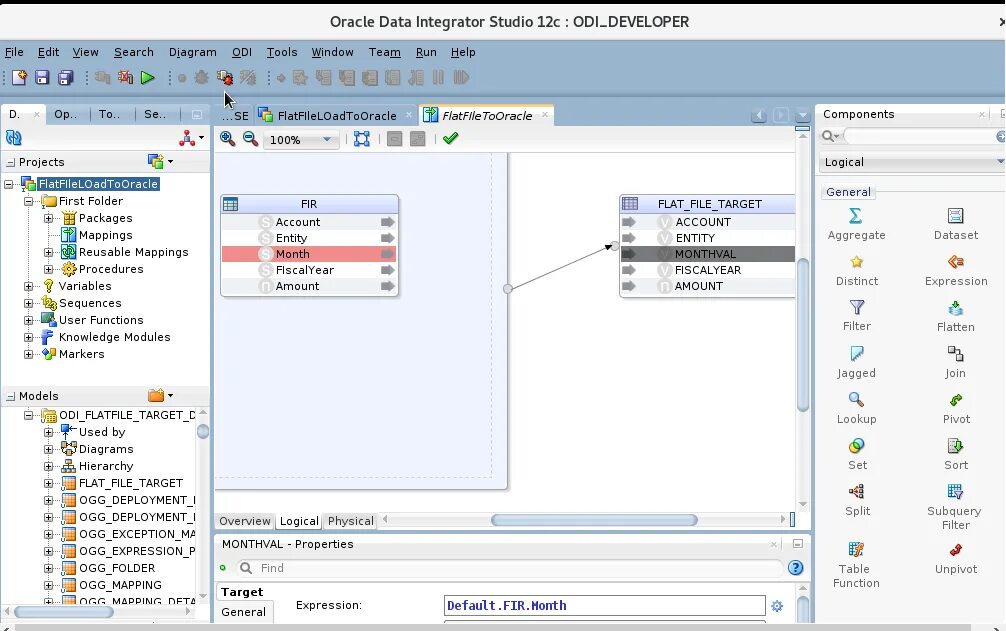Select the Mappings tree item
The height and width of the screenshot is (631, 1006).
click(x=105, y=235)
